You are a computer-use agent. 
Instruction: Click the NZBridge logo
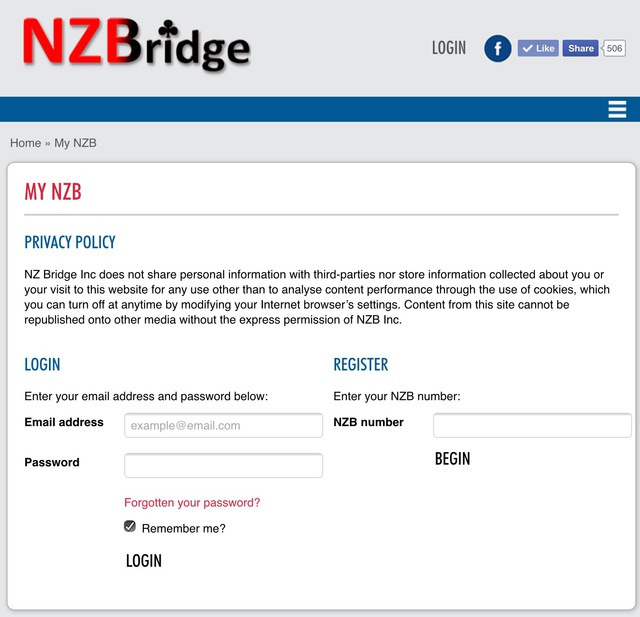[136, 45]
